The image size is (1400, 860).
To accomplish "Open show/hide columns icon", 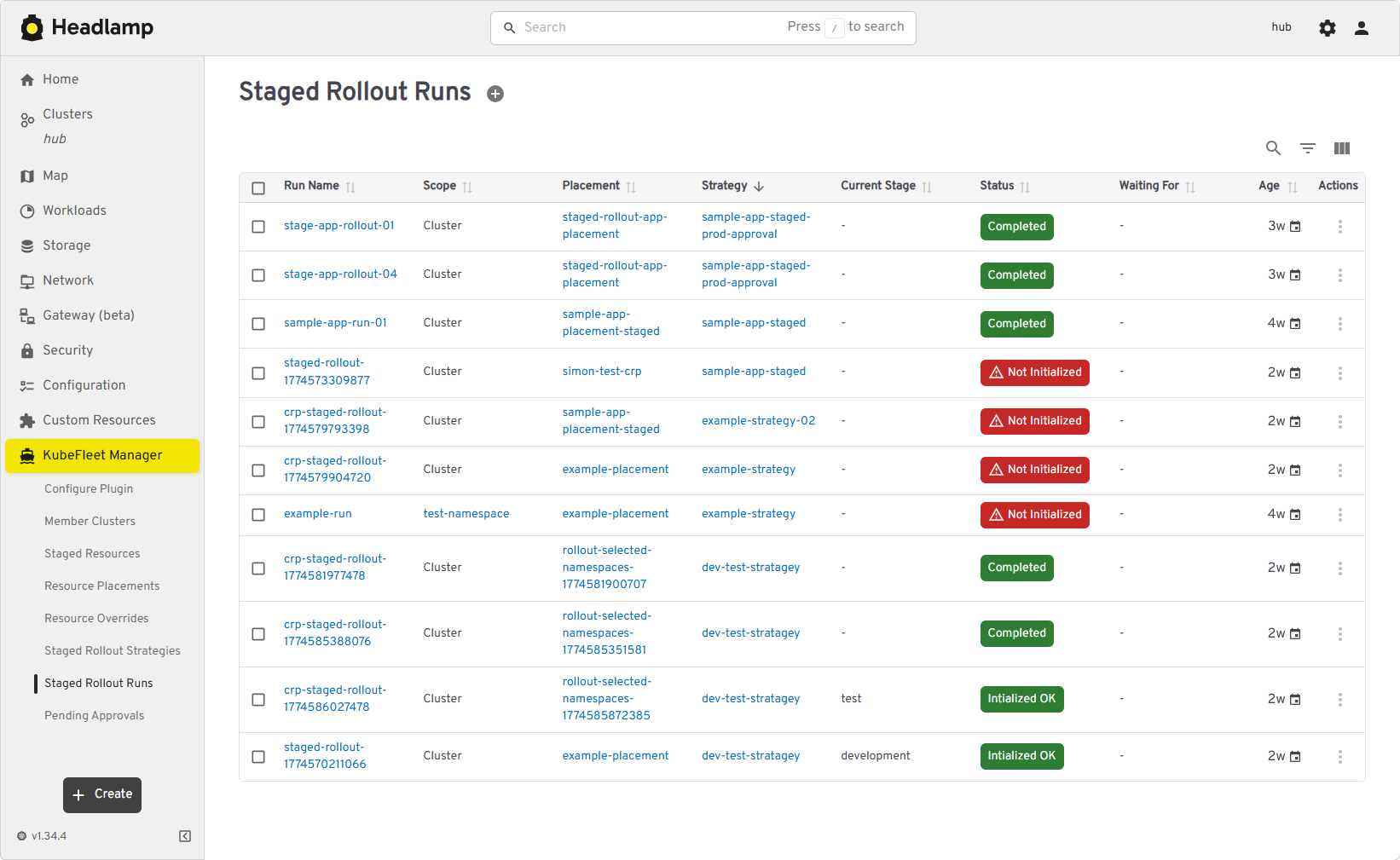I will [1342, 148].
